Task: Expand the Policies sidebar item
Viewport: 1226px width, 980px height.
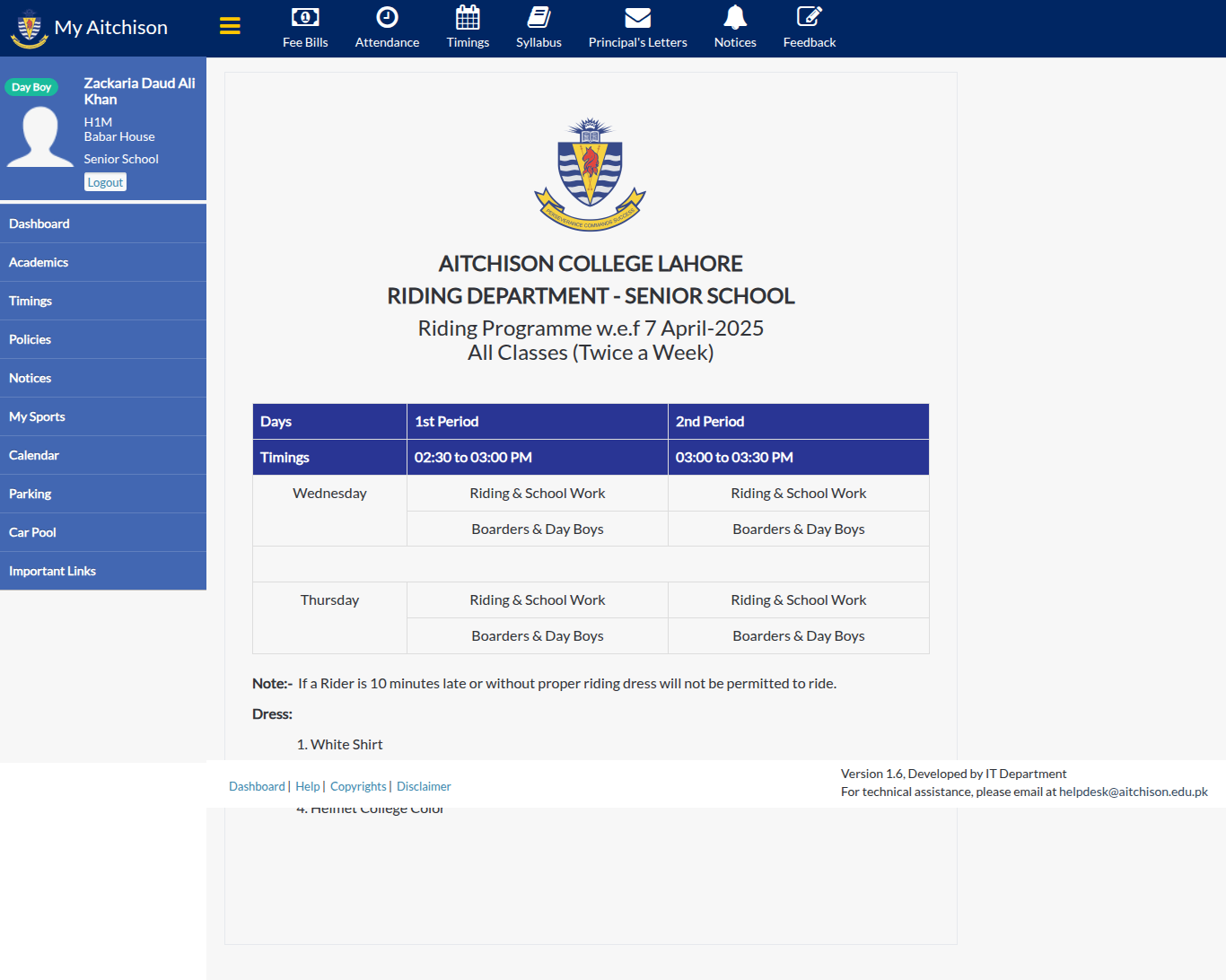Action: [x=103, y=339]
